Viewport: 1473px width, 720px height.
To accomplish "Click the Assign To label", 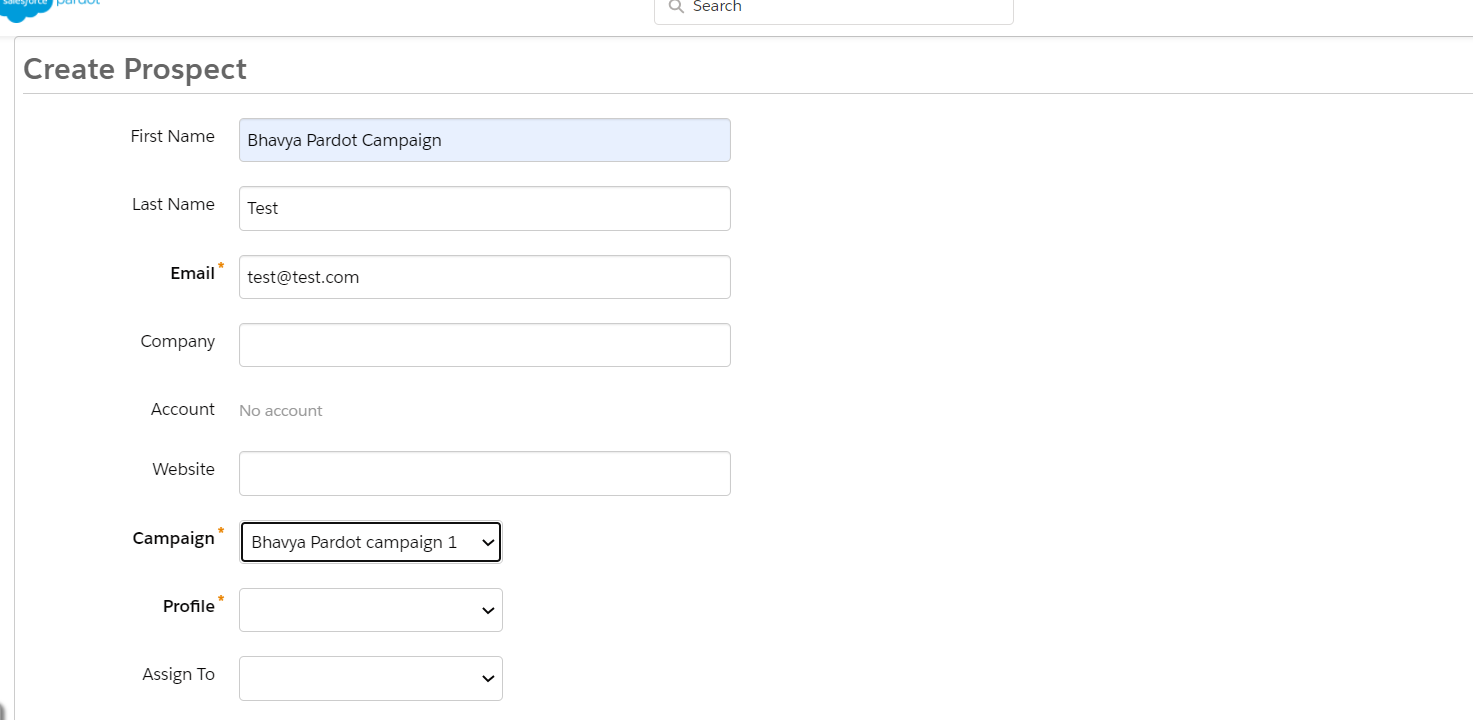I will [179, 674].
